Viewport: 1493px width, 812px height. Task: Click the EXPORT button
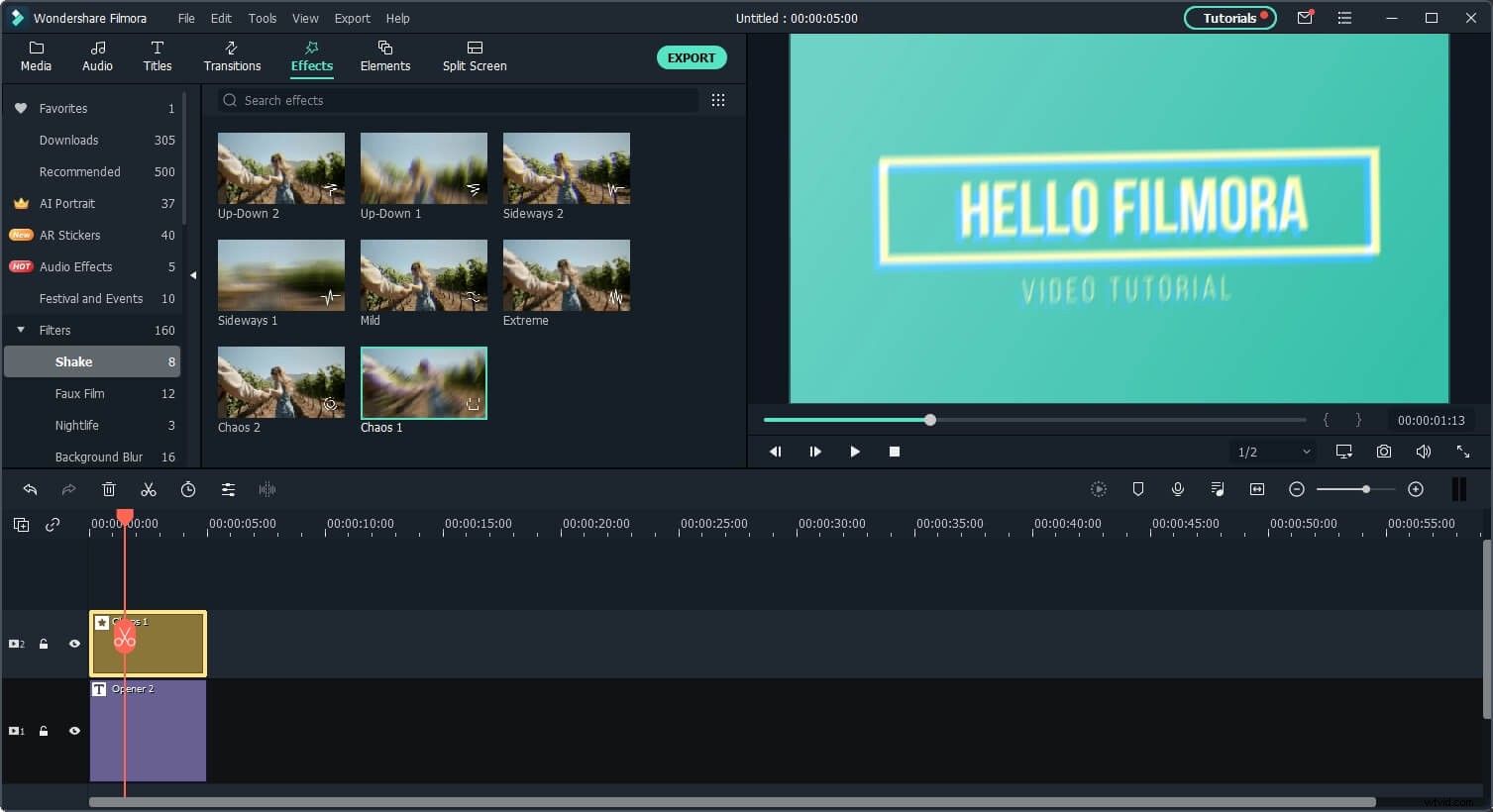(692, 57)
